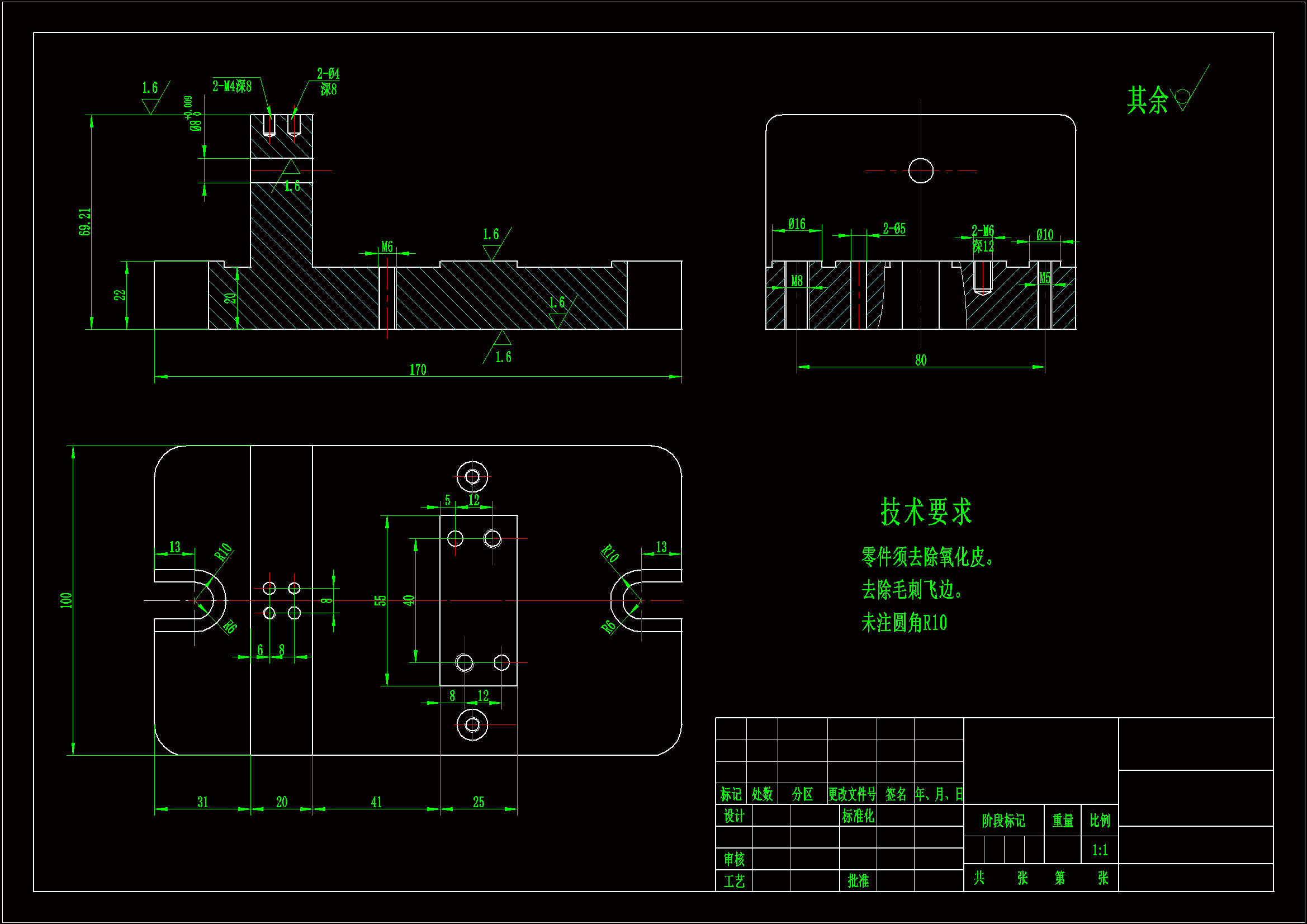Click the 22 base height dimension
Viewport: 1307px width, 924px height.
point(120,295)
